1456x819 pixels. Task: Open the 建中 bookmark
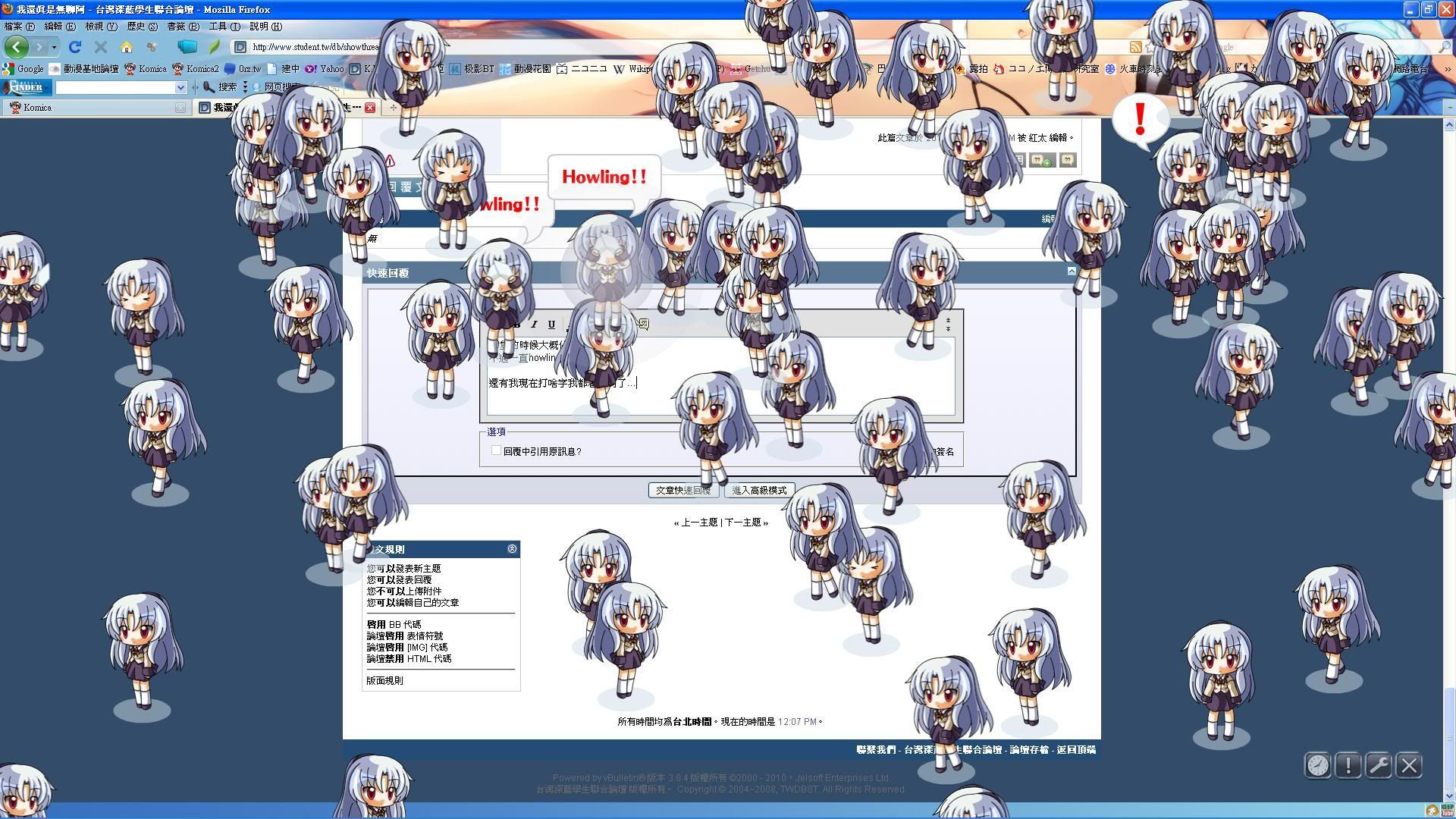pos(284,69)
